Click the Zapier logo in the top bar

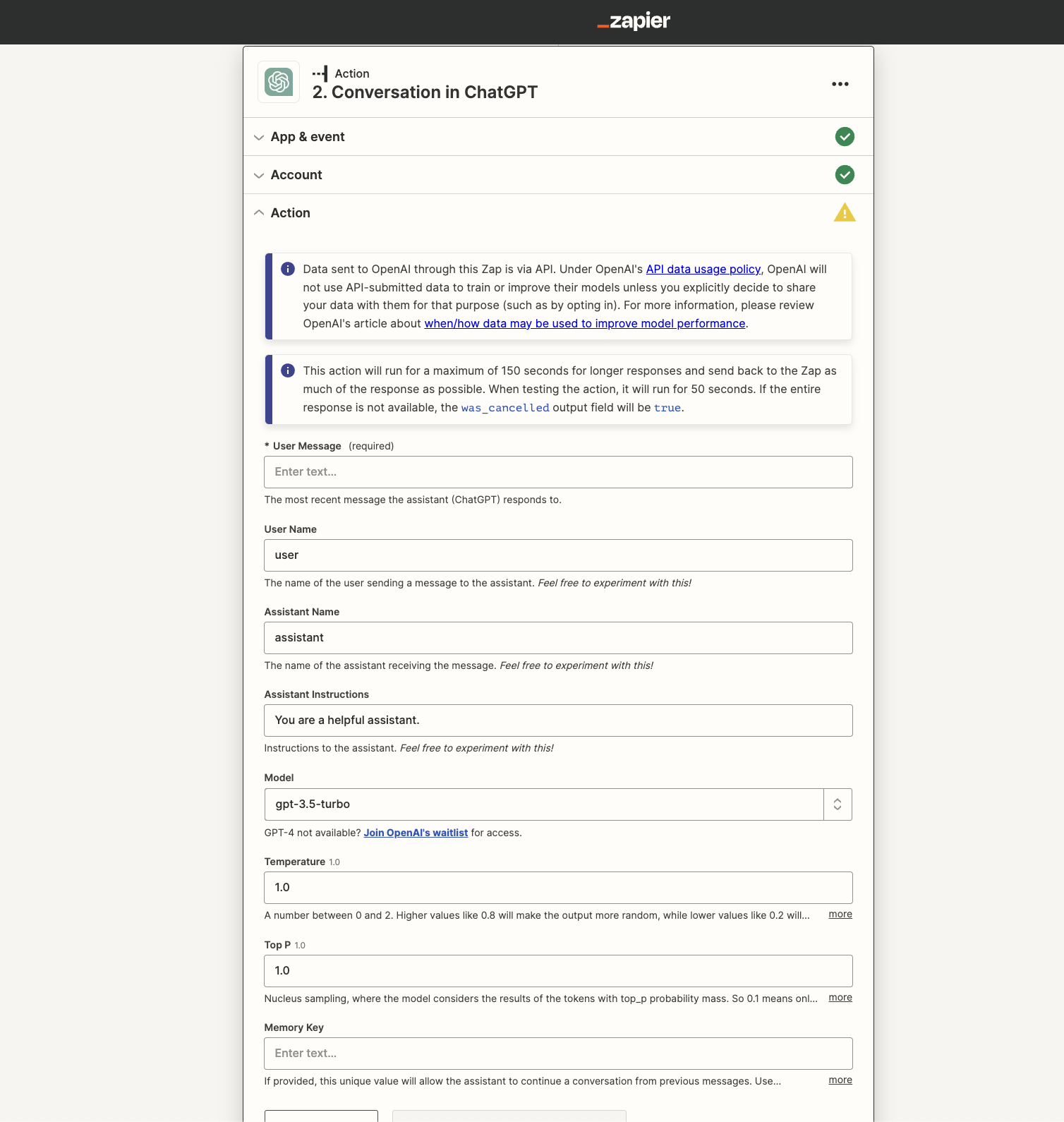click(x=634, y=21)
